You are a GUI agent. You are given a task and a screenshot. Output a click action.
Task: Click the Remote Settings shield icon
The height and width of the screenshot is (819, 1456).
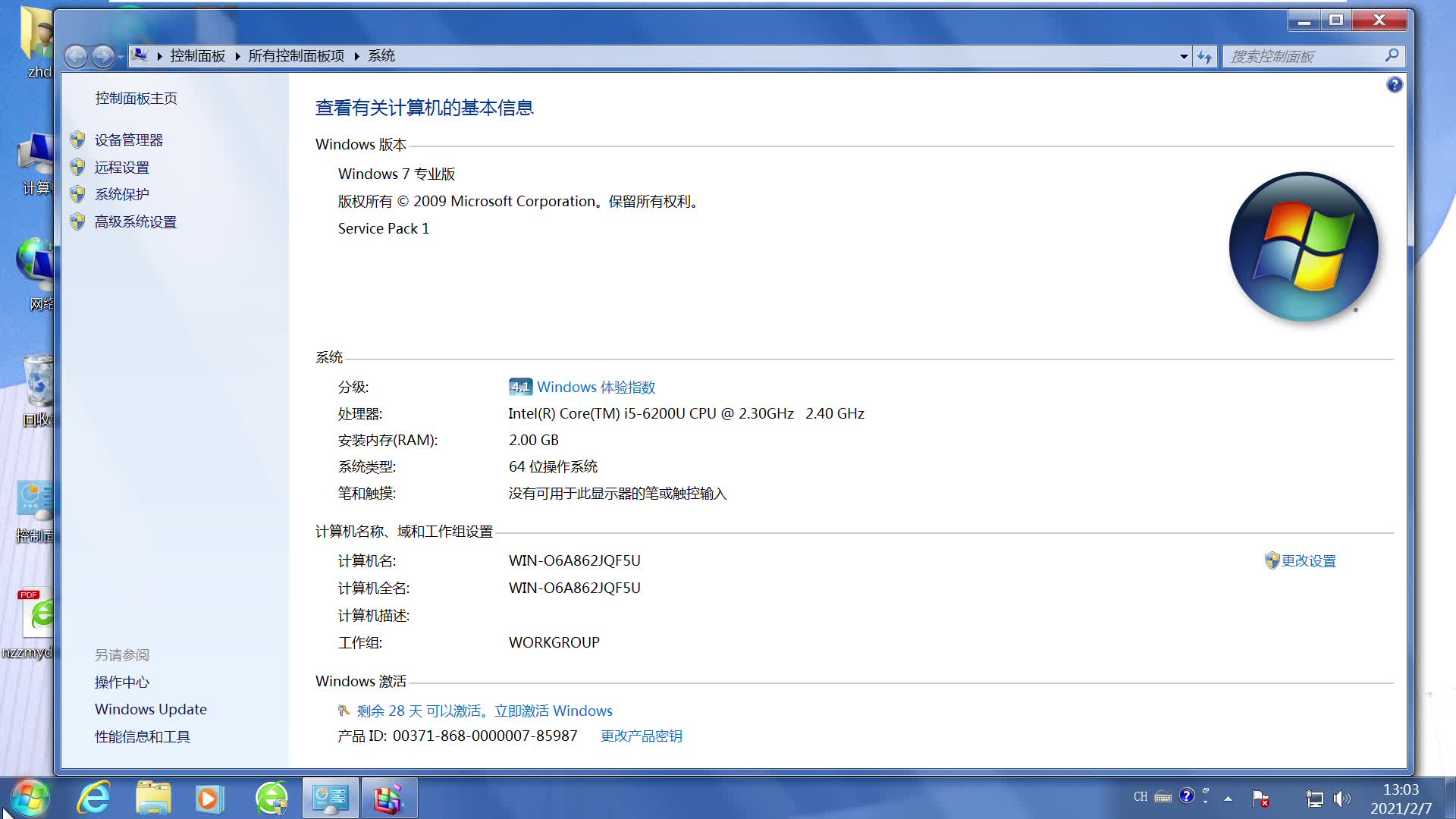77,167
